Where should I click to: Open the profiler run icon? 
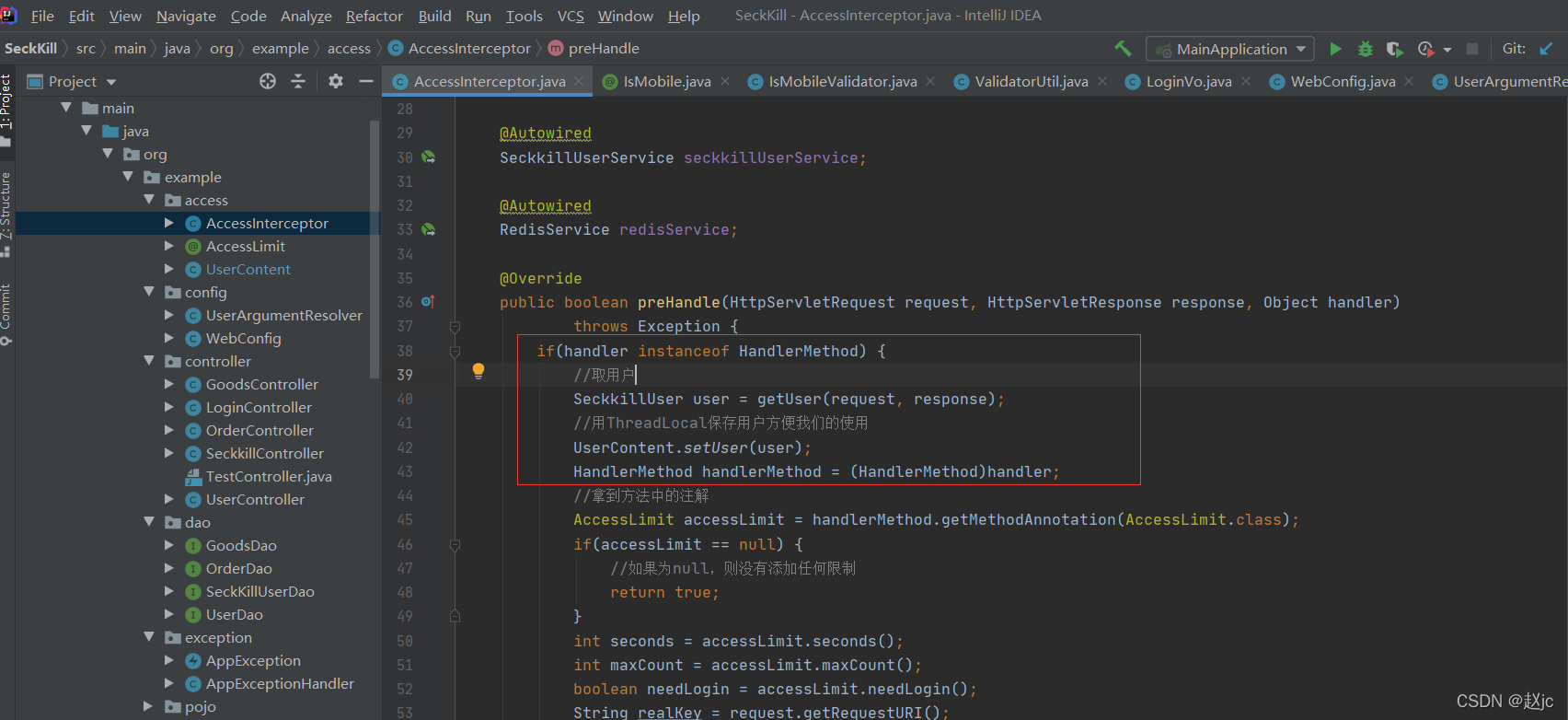(x=1425, y=49)
